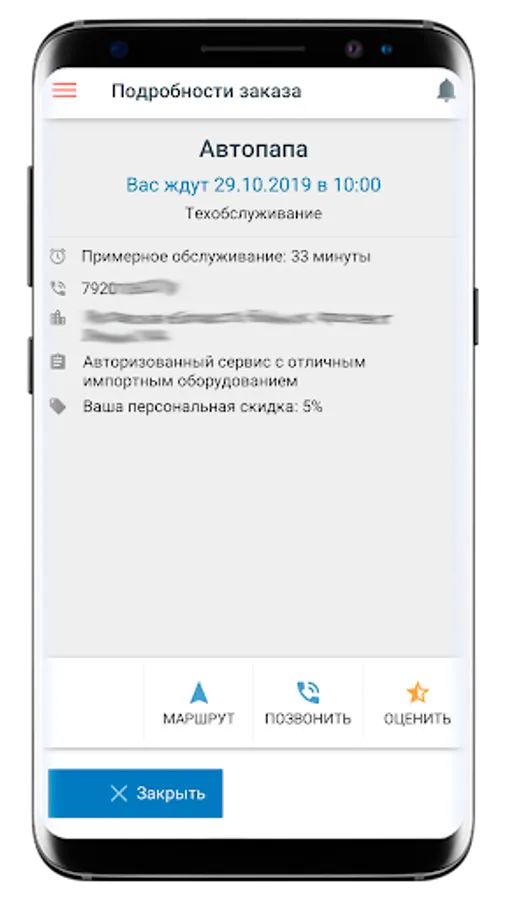
Task: Tap the blue call phone icon
Action: click(x=308, y=693)
